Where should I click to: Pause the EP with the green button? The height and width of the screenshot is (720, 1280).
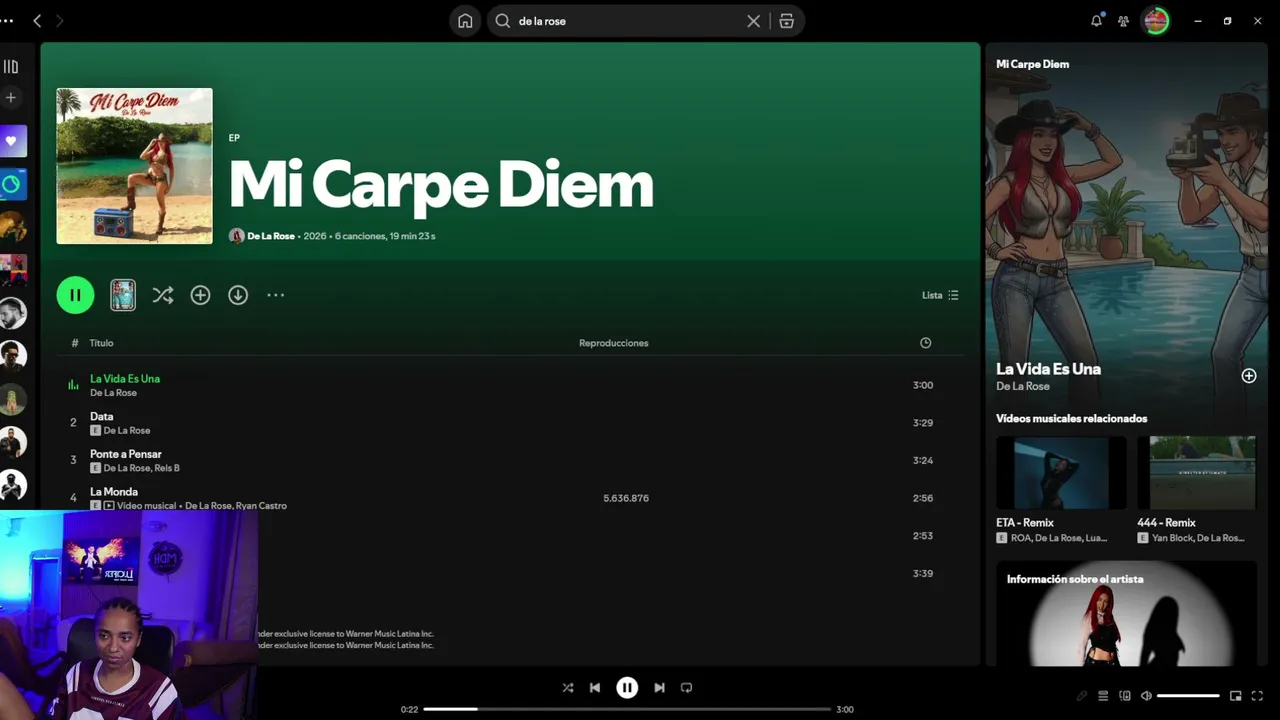tap(75, 295)
